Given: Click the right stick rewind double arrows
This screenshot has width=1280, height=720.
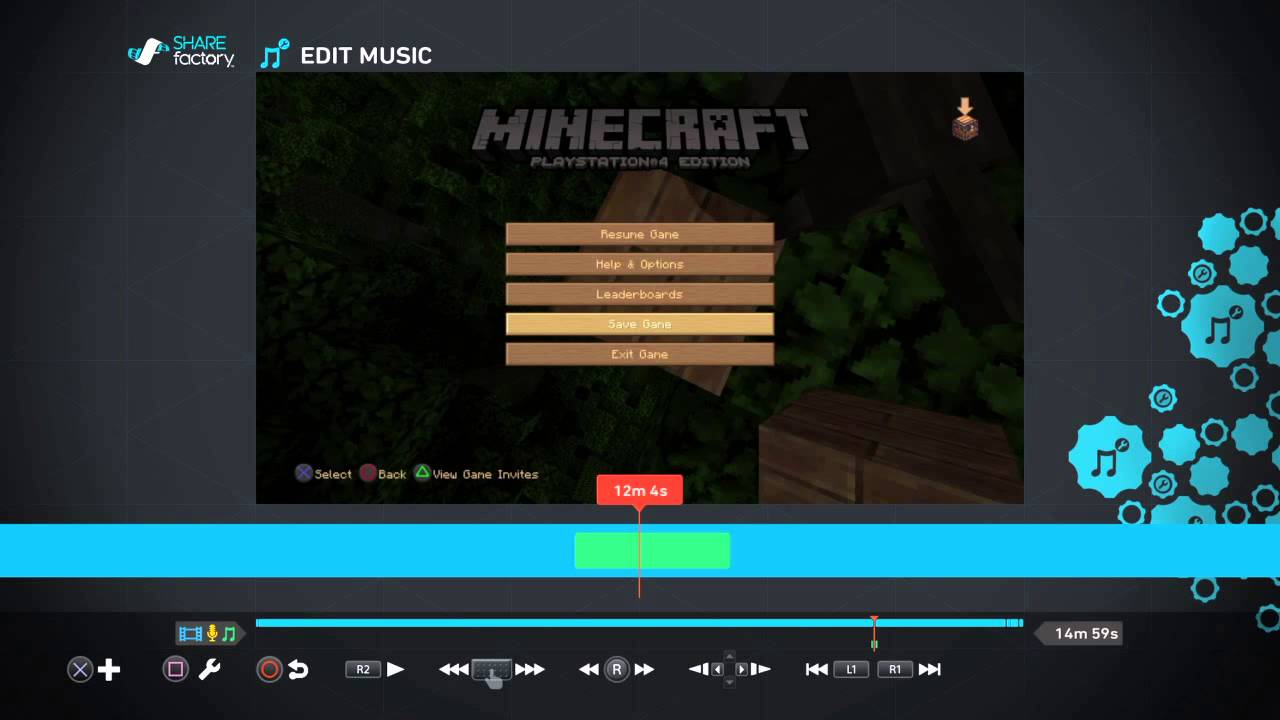Looking at the screenshot, I should click(589, 670).
